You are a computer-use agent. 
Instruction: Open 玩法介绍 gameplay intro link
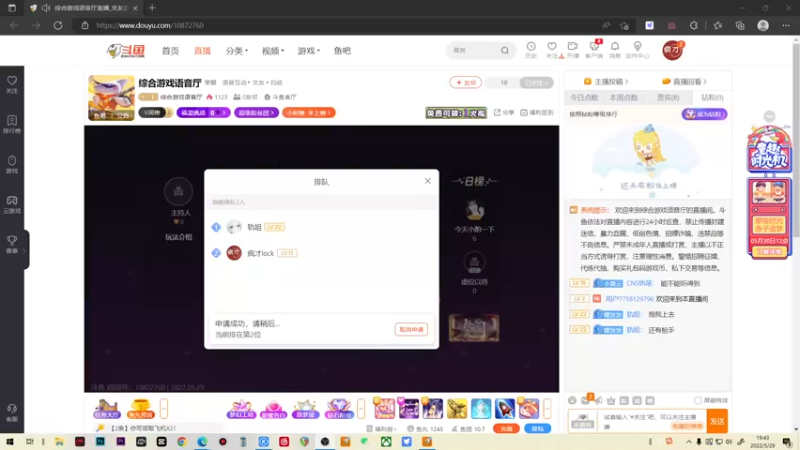coord(179,237)
